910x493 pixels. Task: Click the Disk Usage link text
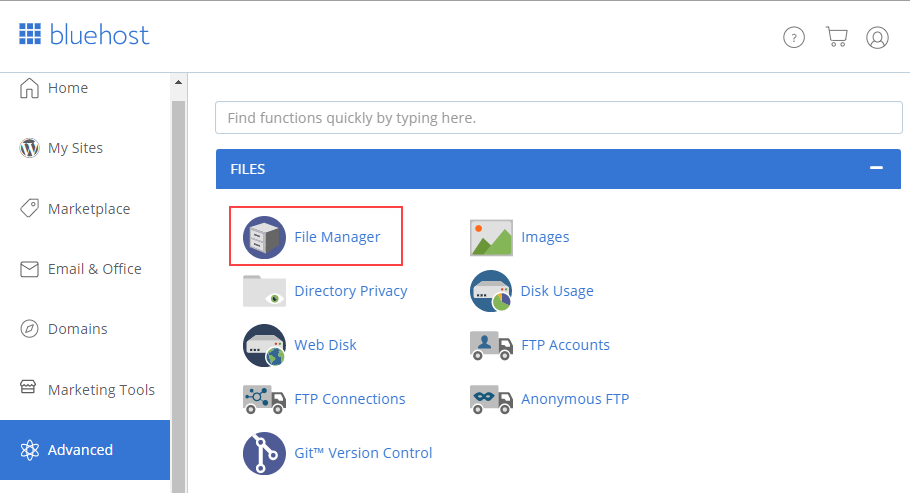557,291
